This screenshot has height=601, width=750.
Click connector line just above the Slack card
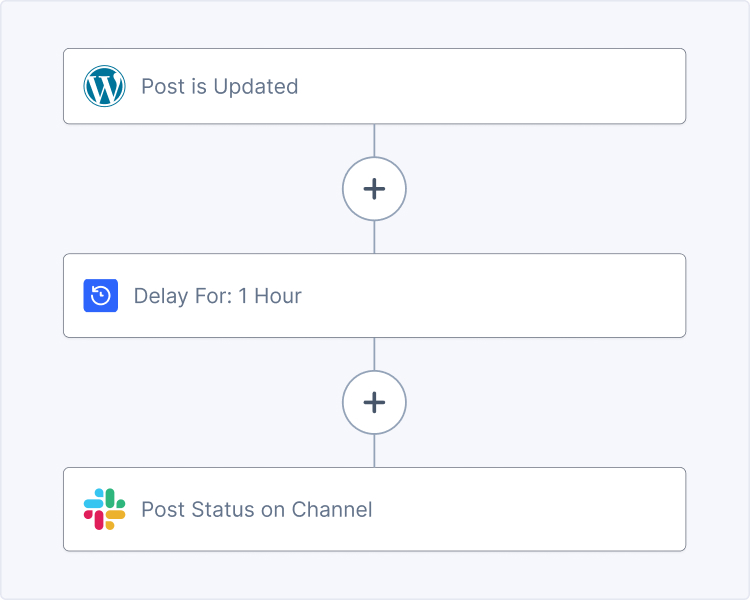pyautogui.click(x=374, y=451)
